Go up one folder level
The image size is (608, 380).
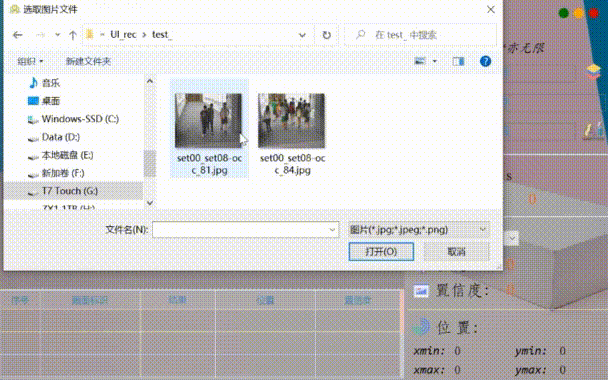pyautogui.click(x=73, y=35)
